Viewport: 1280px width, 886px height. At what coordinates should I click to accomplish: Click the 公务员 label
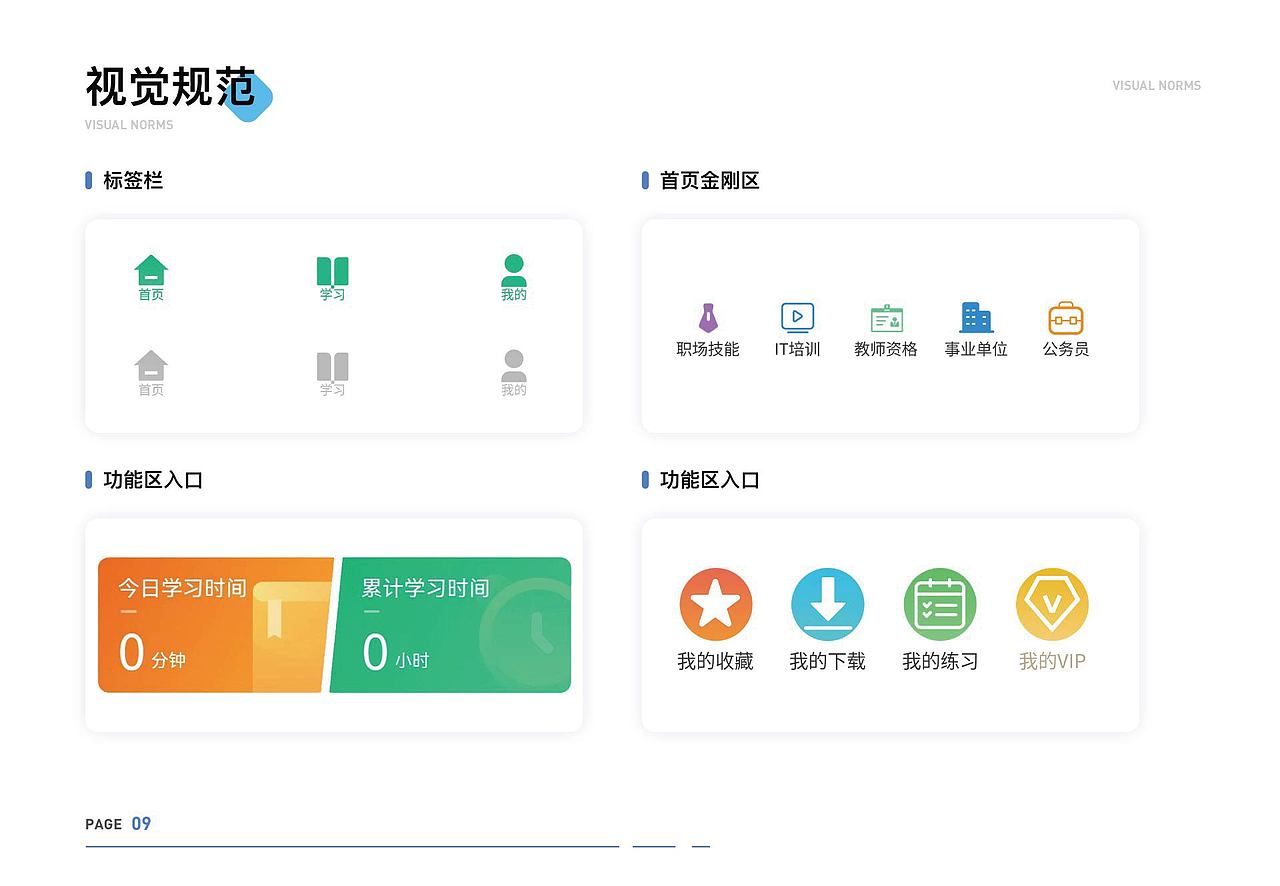1066,349
